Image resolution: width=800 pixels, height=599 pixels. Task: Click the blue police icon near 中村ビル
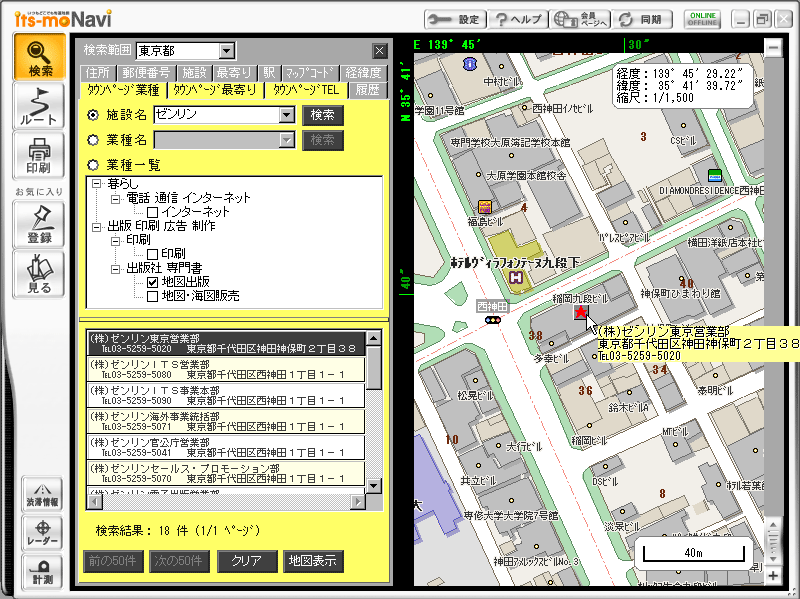tap(469, 64)
